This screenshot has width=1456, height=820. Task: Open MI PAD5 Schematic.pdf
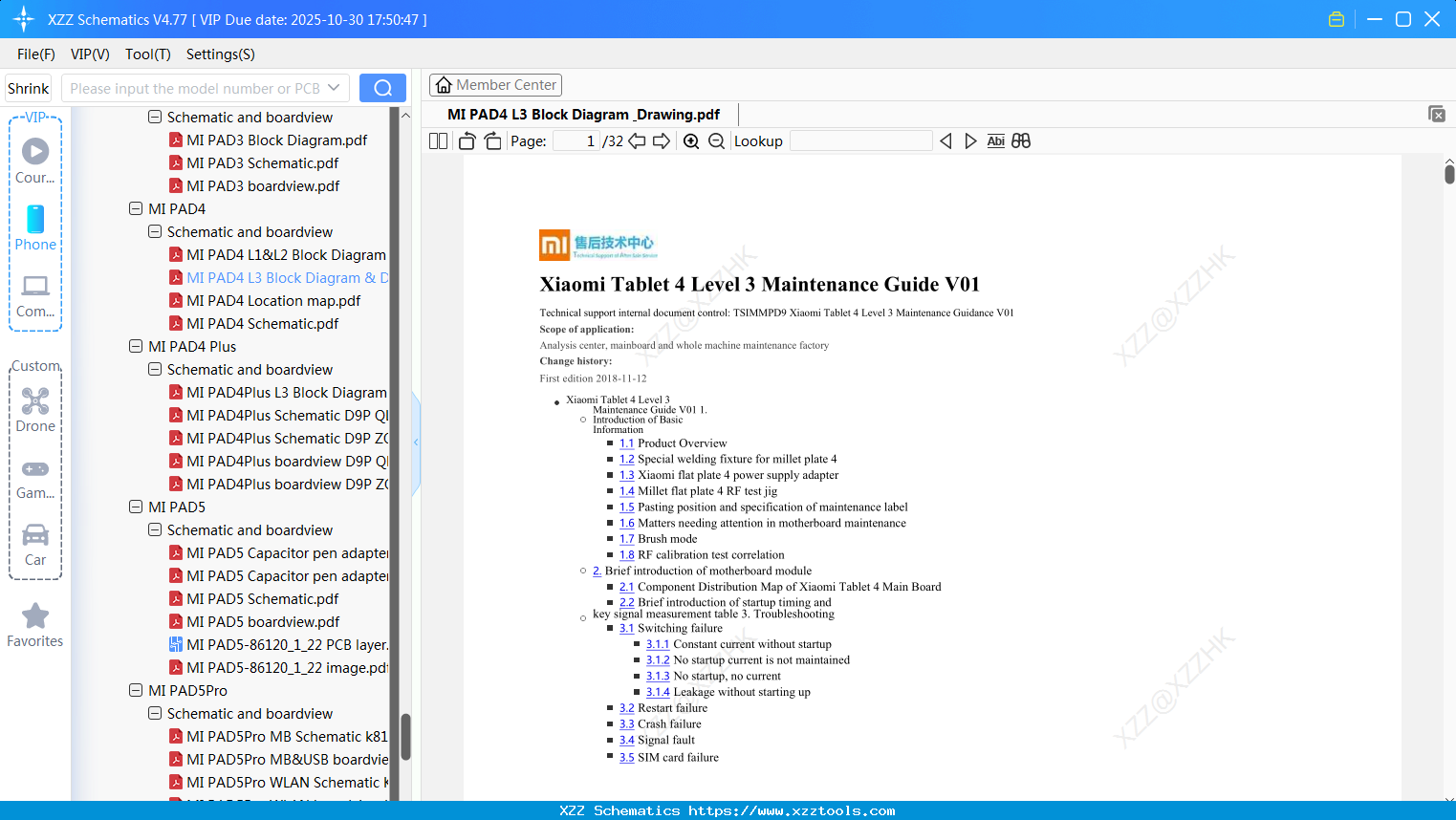[253, 598]
